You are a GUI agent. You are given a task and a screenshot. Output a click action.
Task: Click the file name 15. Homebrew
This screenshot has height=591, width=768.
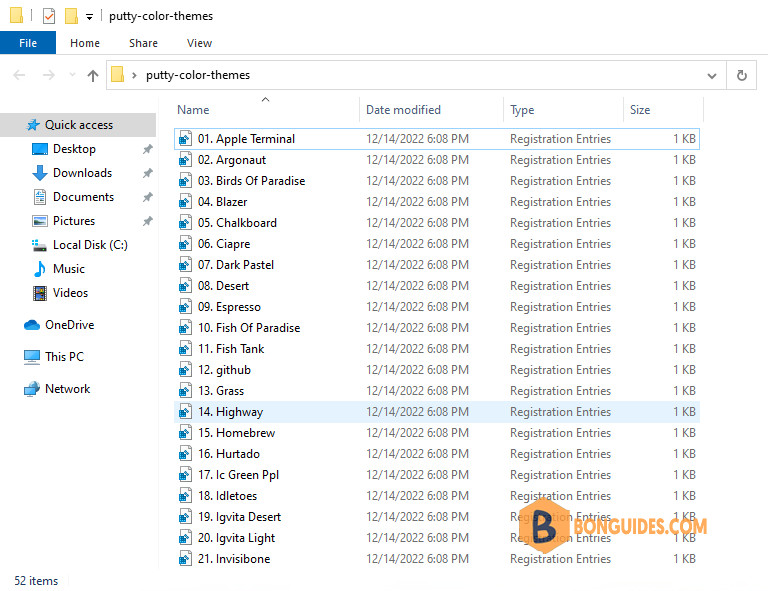(x=236, y=433)
